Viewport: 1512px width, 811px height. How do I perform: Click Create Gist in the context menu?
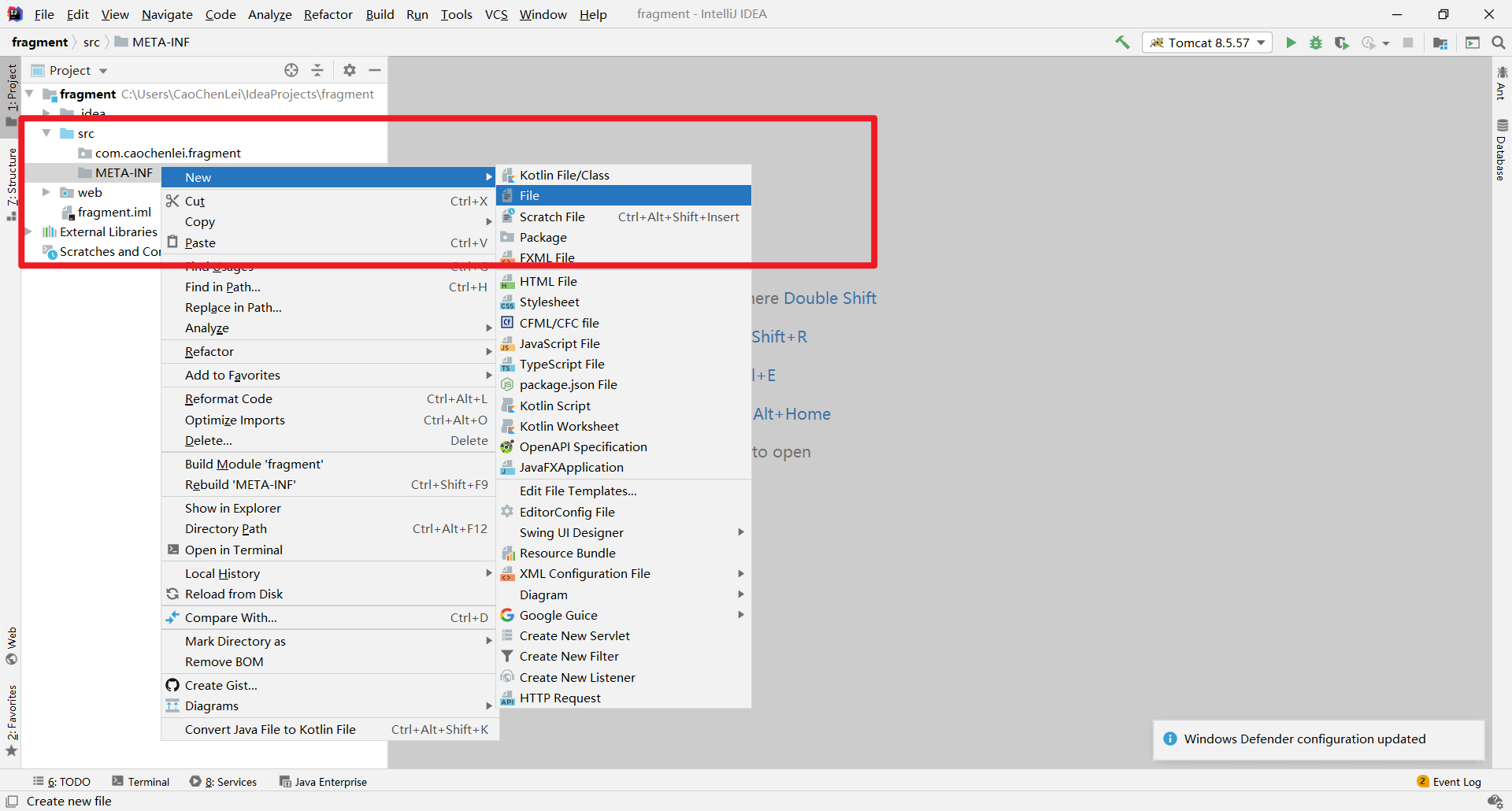[x=329, y=685]
